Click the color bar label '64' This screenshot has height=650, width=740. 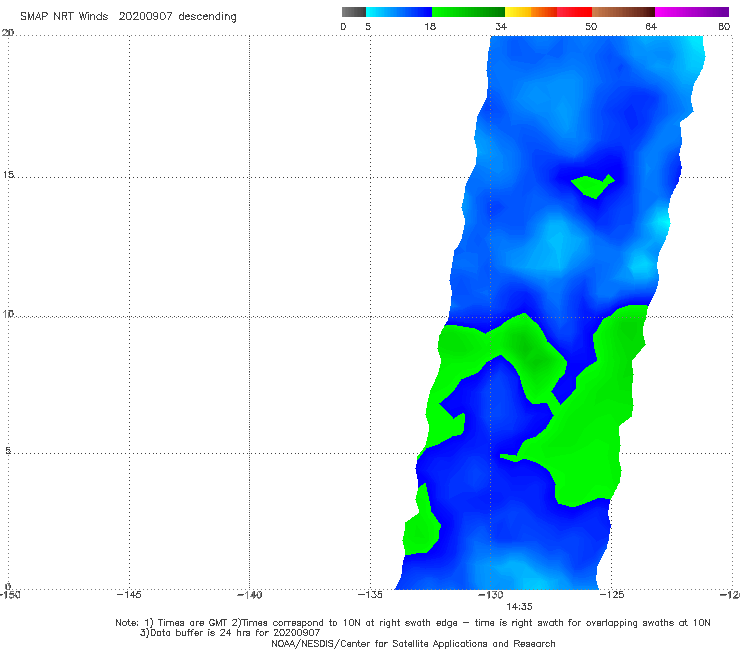(651, 26)
